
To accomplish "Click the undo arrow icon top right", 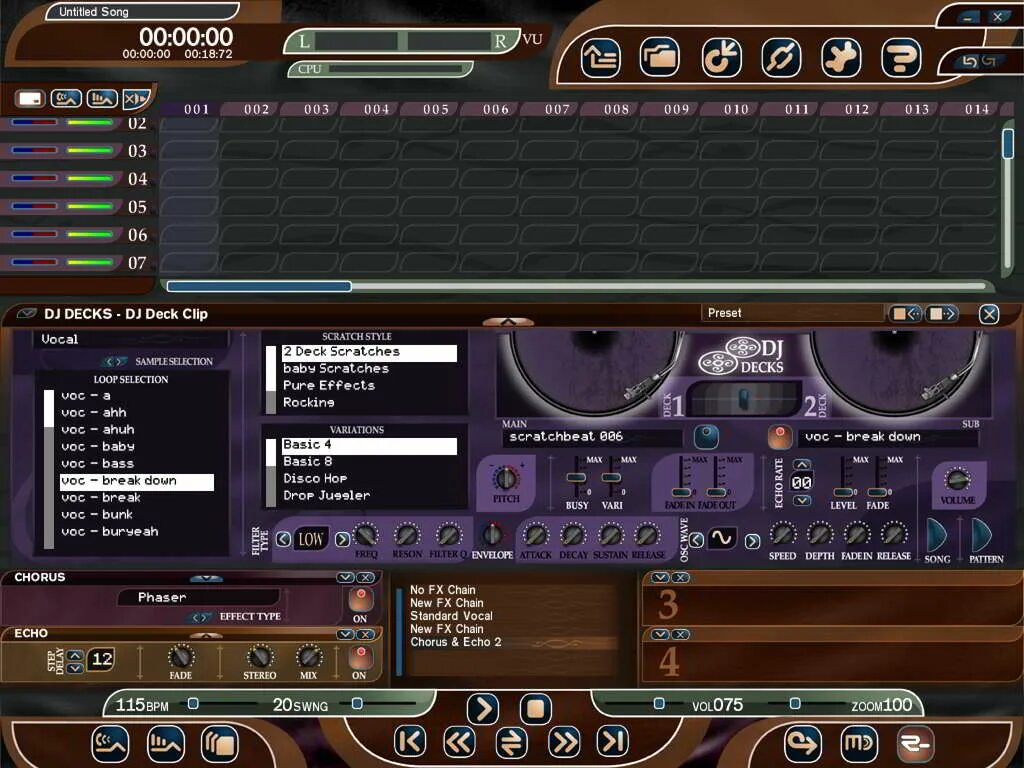I will point(970,61).
